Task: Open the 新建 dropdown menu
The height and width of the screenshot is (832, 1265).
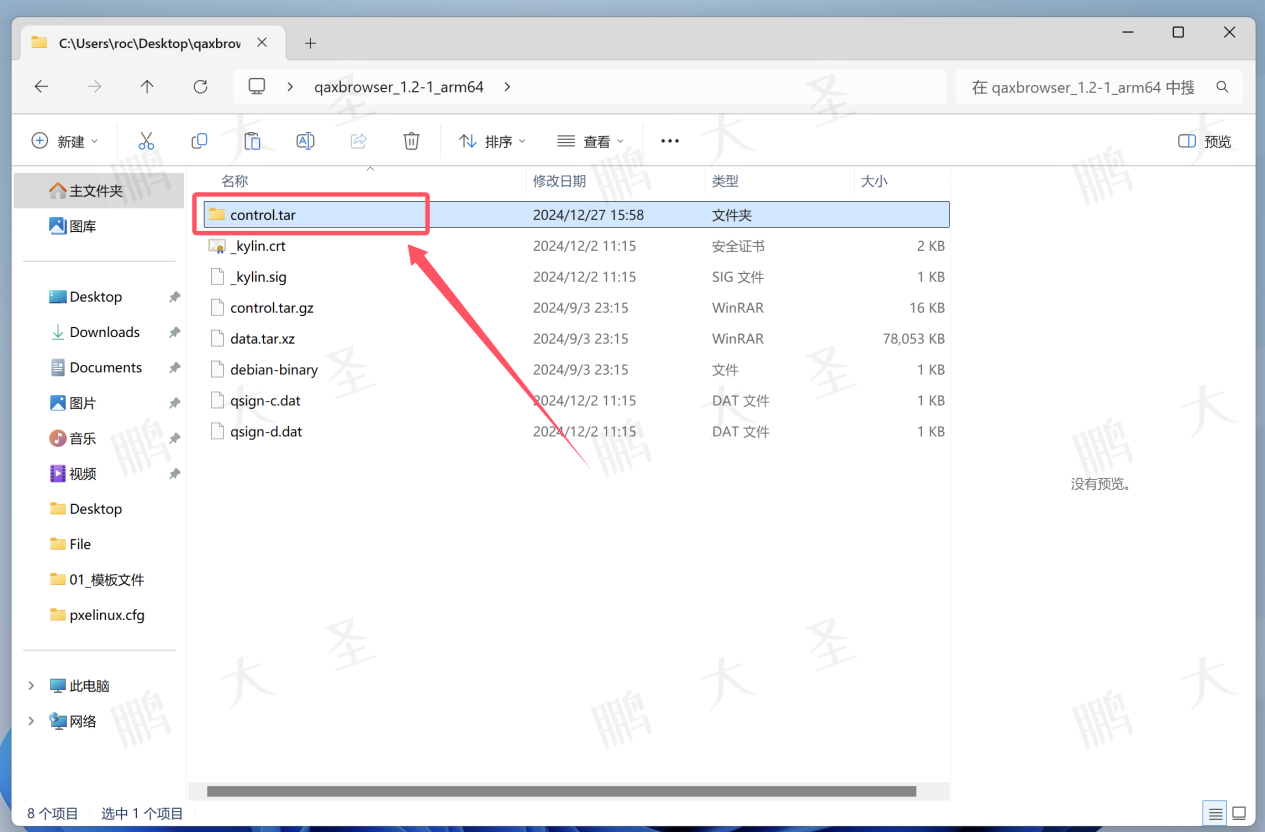Action: pos(65,141)
